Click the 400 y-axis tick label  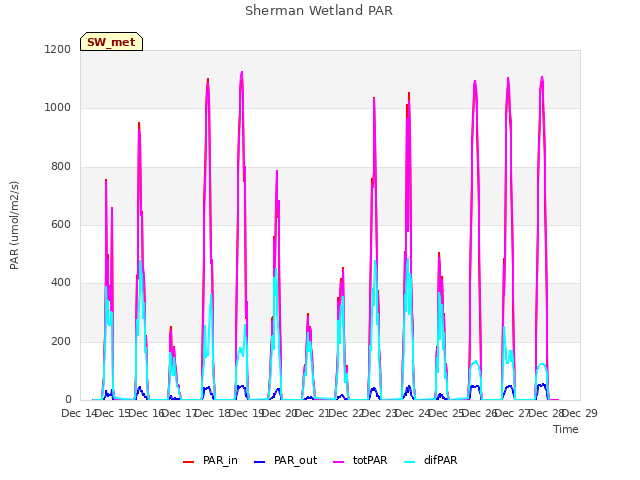point(61,283)
